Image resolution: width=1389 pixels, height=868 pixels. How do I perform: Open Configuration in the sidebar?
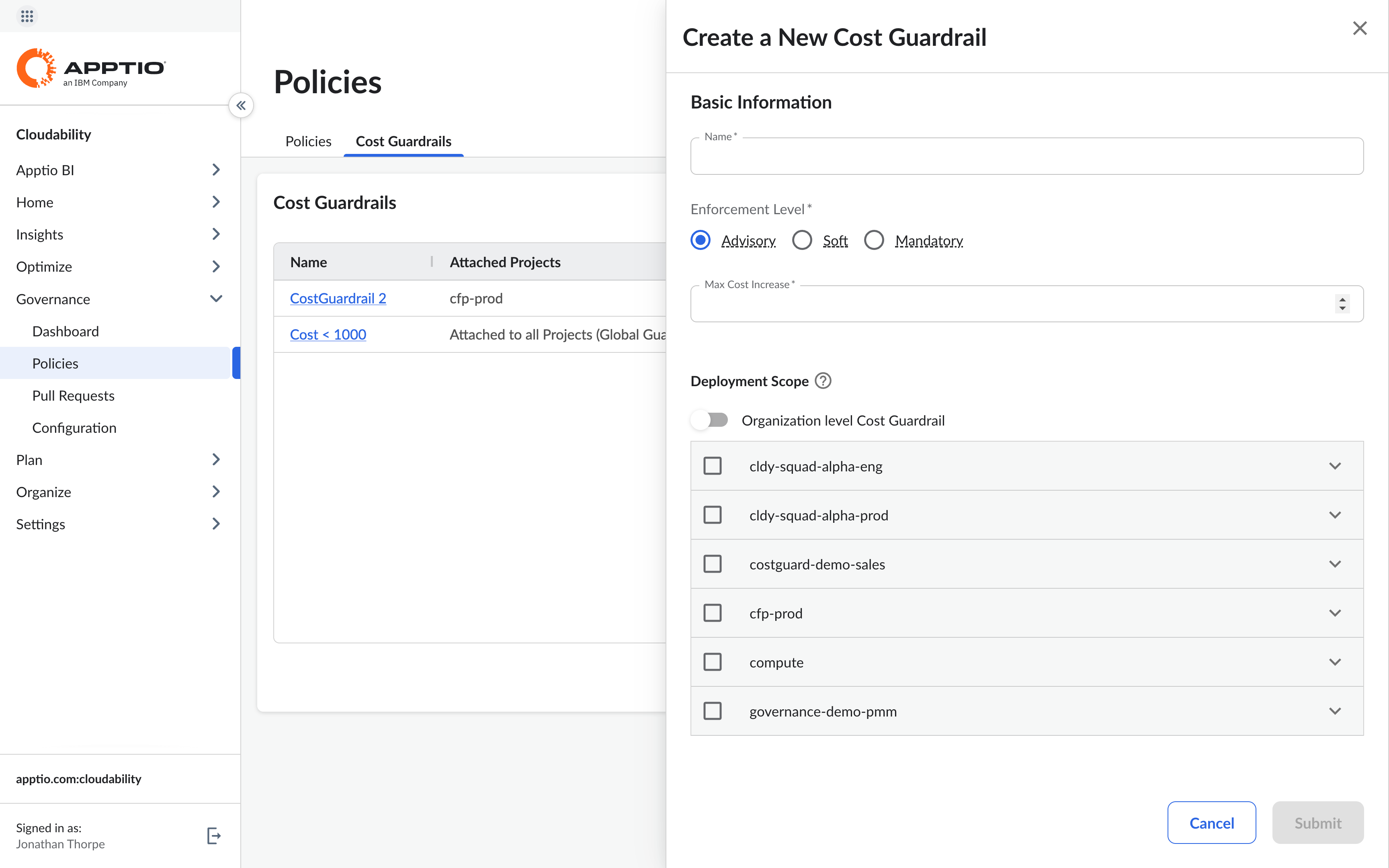74,428
